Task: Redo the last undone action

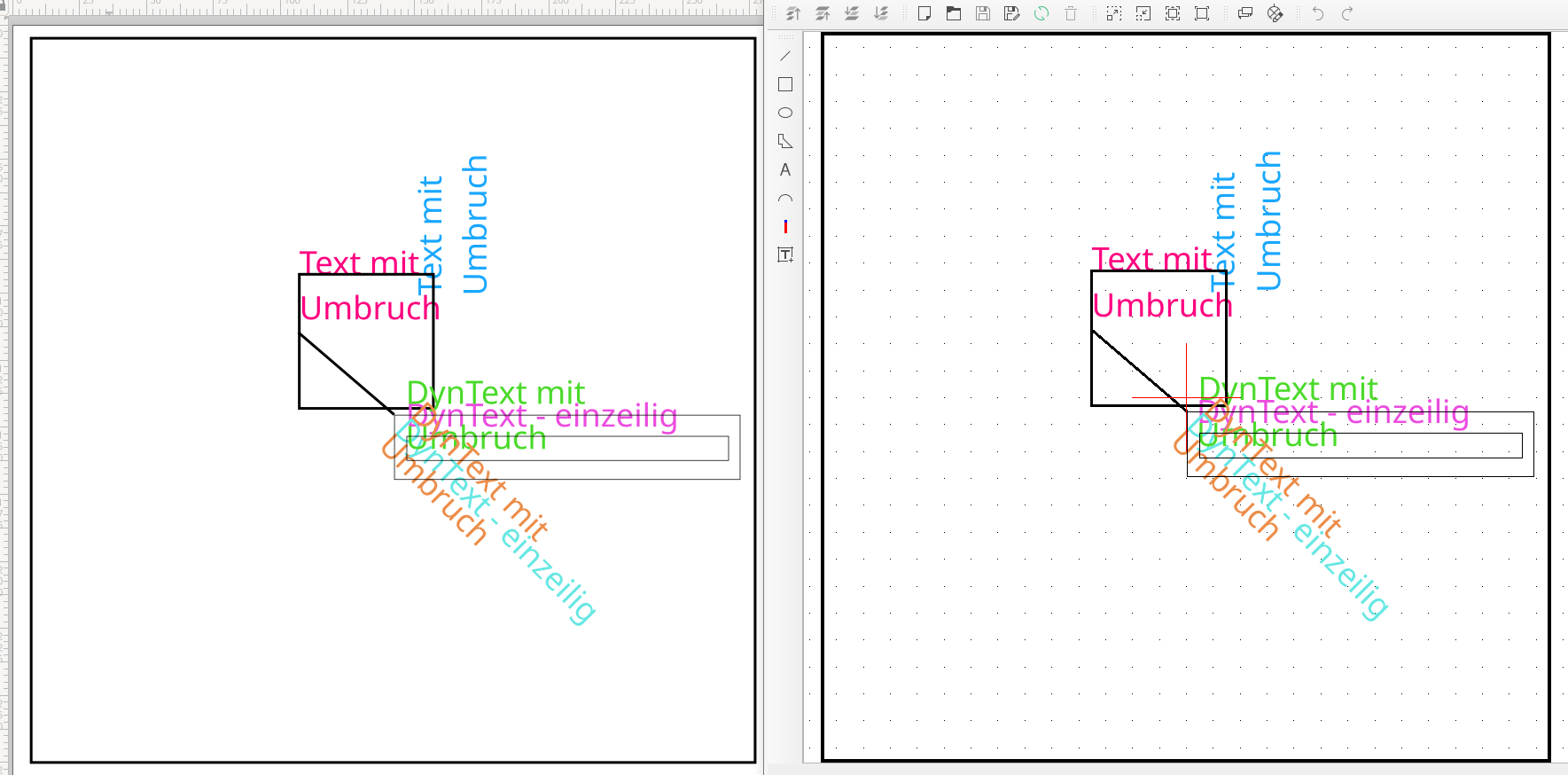Action: tap(1347, 13)
